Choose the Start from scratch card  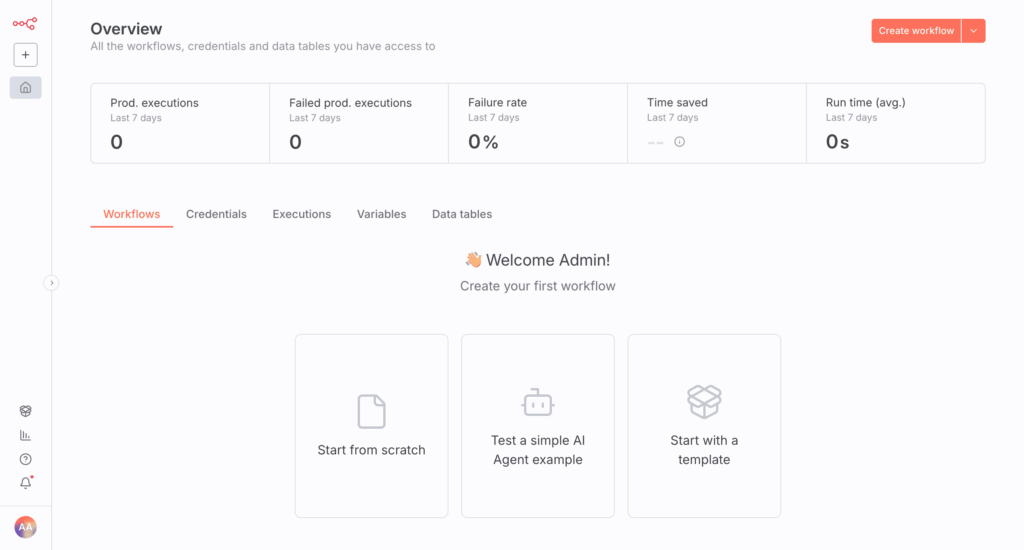[x=371, y=426]
